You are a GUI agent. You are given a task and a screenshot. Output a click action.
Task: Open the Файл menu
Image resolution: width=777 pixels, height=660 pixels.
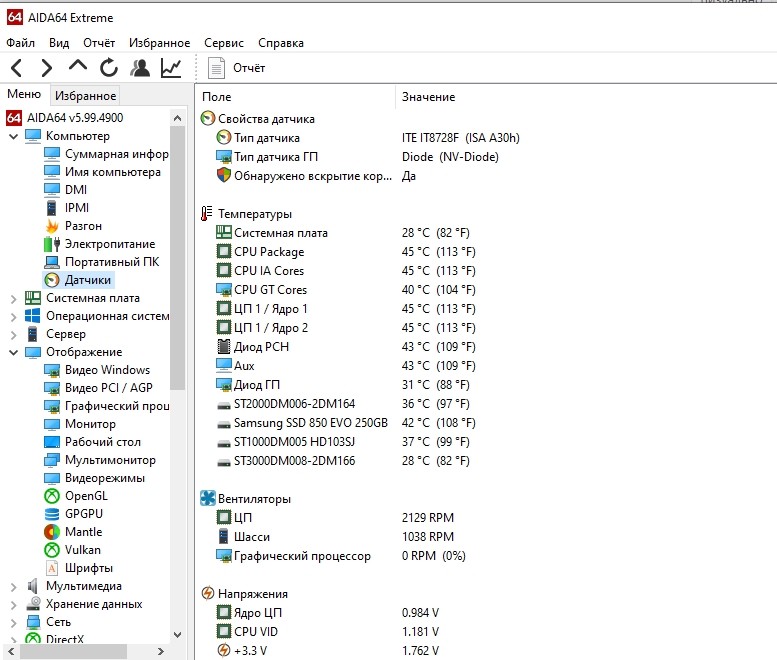[20, 43]
